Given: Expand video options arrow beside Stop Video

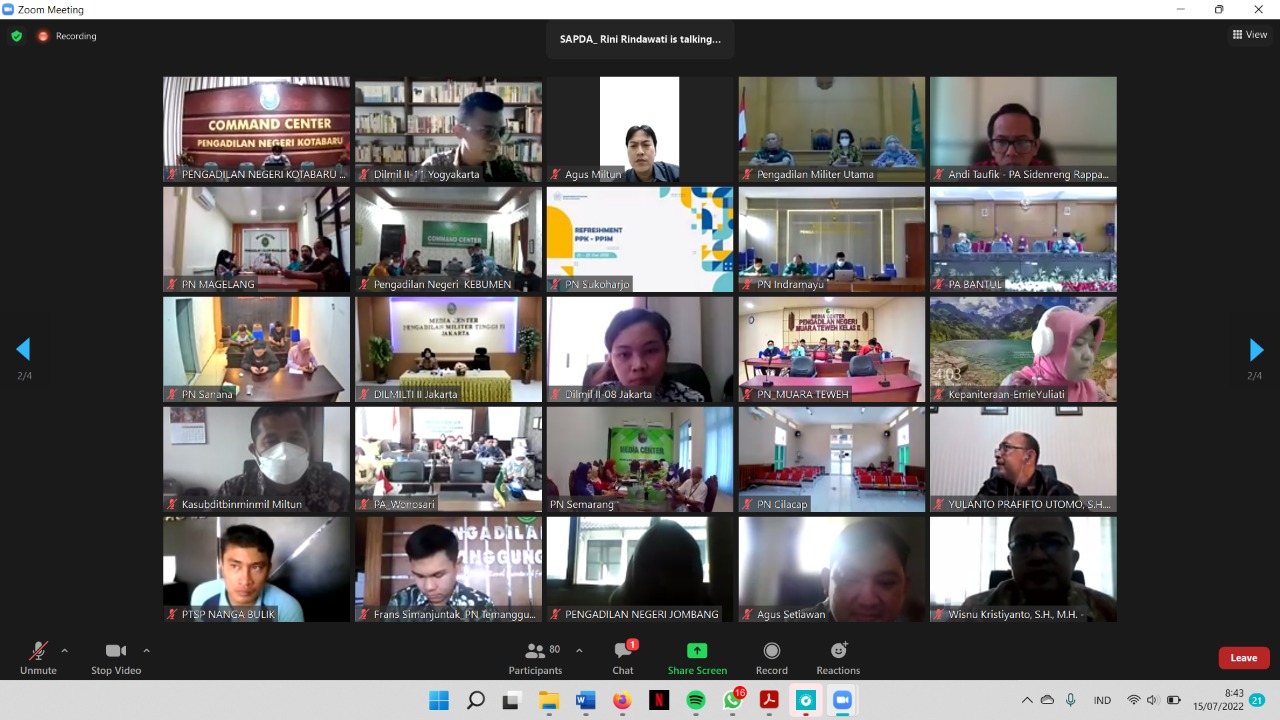Looking at the screenshot, I should (x=146, y=651).
